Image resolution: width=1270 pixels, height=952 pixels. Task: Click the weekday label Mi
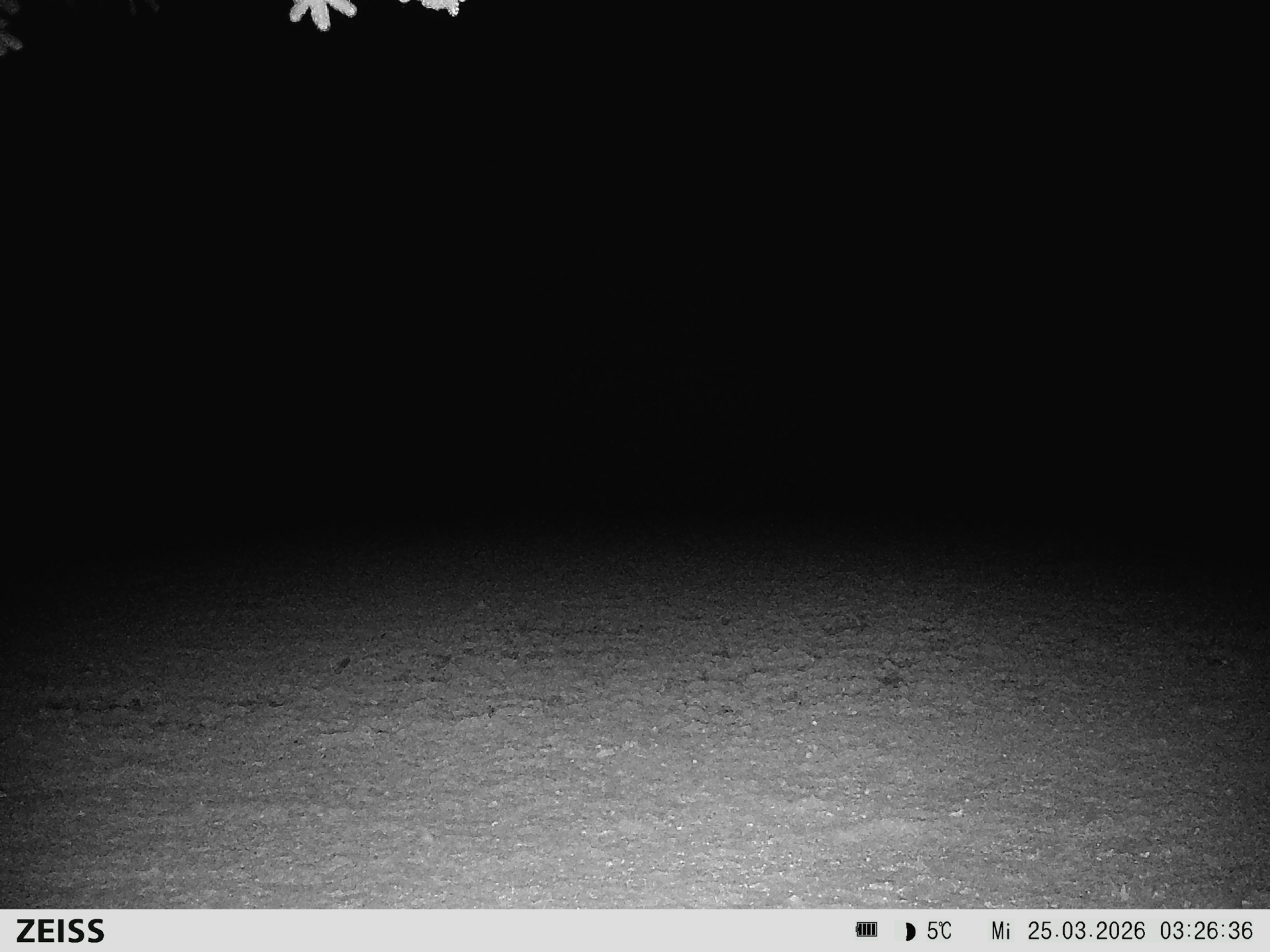coord(1000,932)
